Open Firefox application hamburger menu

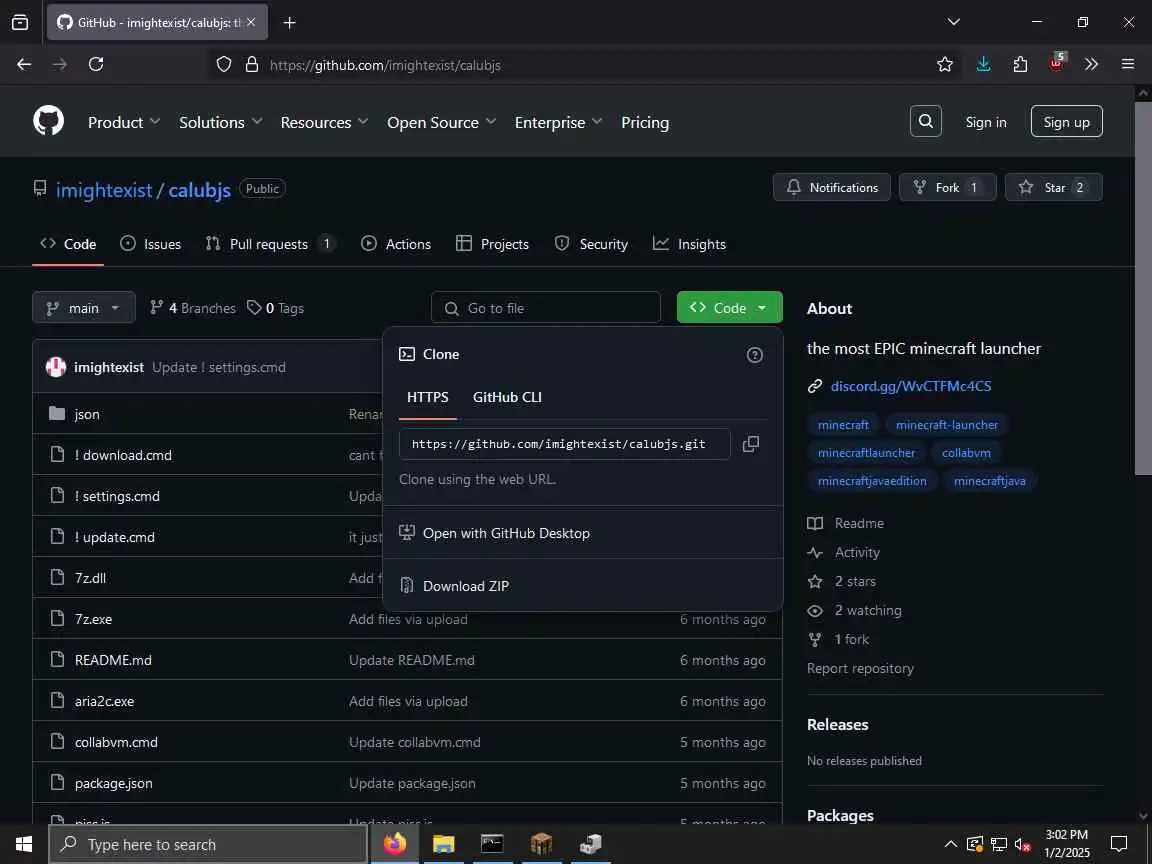click(1128, 65)
